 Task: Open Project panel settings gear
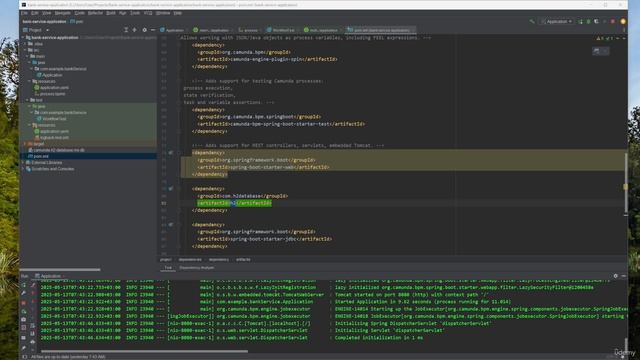[x=144, y=30]
